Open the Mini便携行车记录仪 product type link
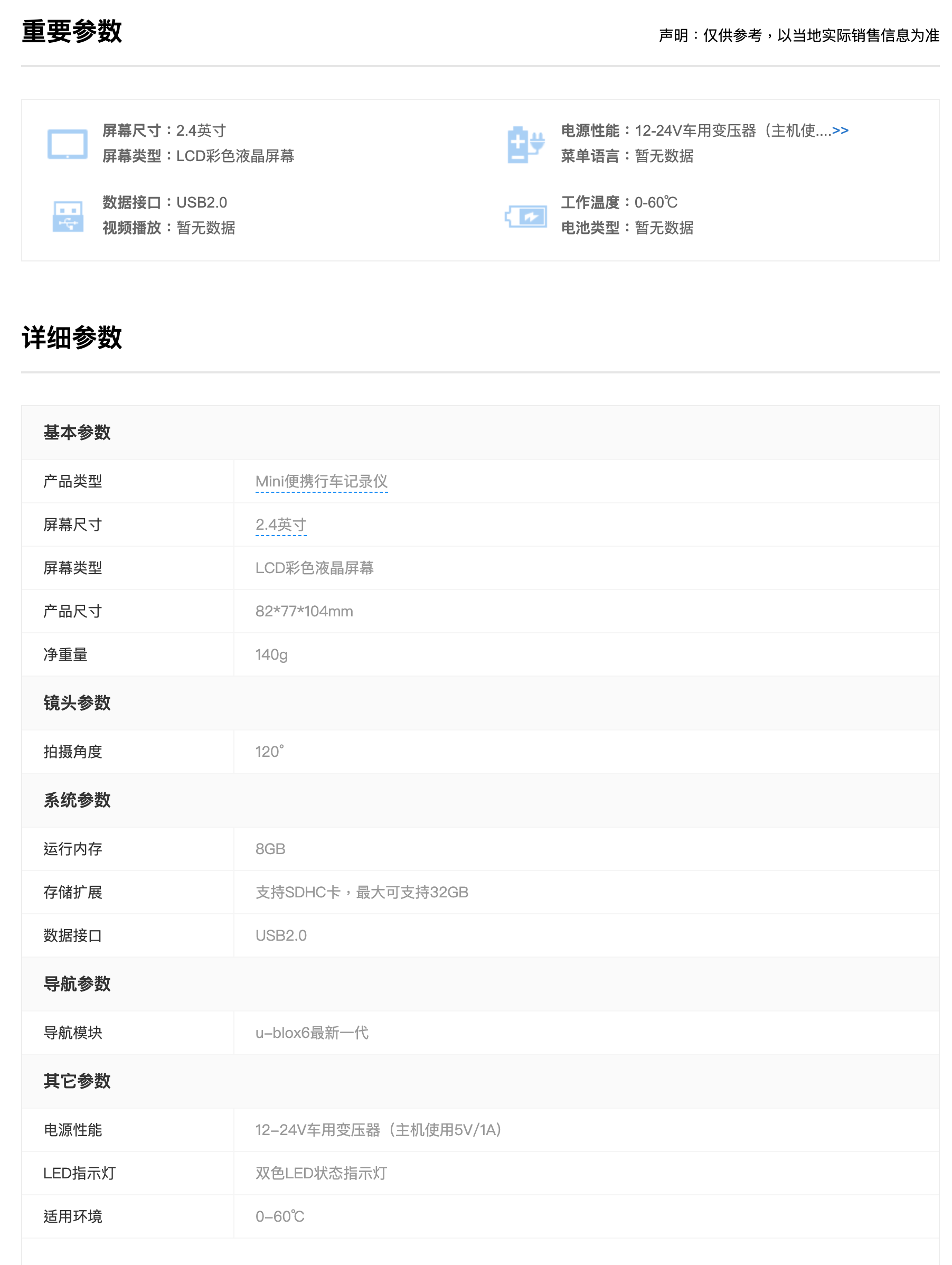Screen dimensions: 952x1265 [322, 482]
